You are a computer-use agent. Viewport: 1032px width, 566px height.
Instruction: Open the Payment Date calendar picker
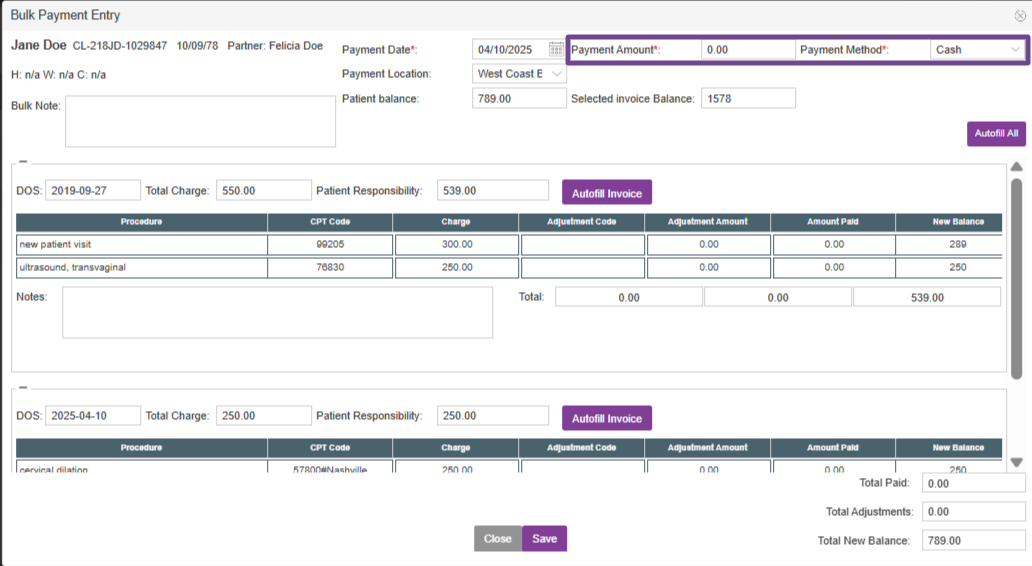[x=556, y=49]
